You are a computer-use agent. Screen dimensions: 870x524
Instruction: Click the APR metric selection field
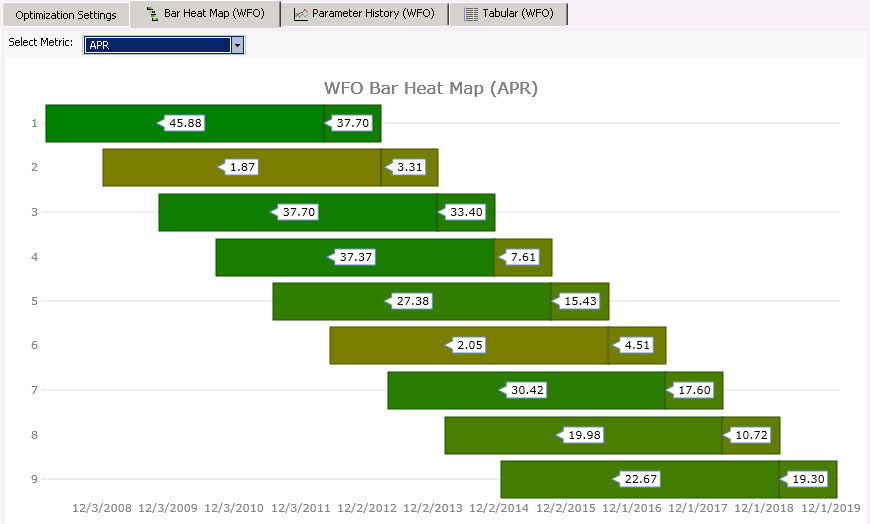click(157, 45)
